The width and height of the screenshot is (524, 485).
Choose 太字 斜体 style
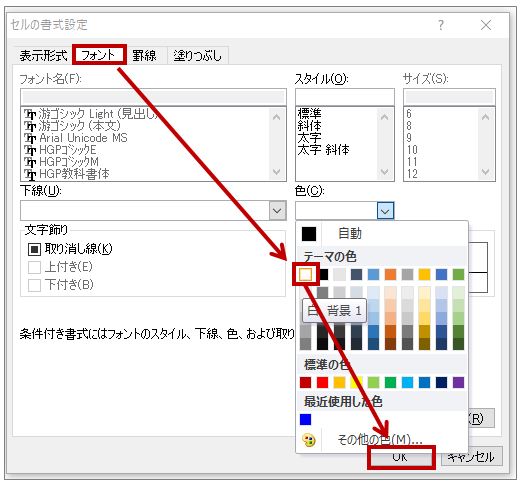point(323,150)
